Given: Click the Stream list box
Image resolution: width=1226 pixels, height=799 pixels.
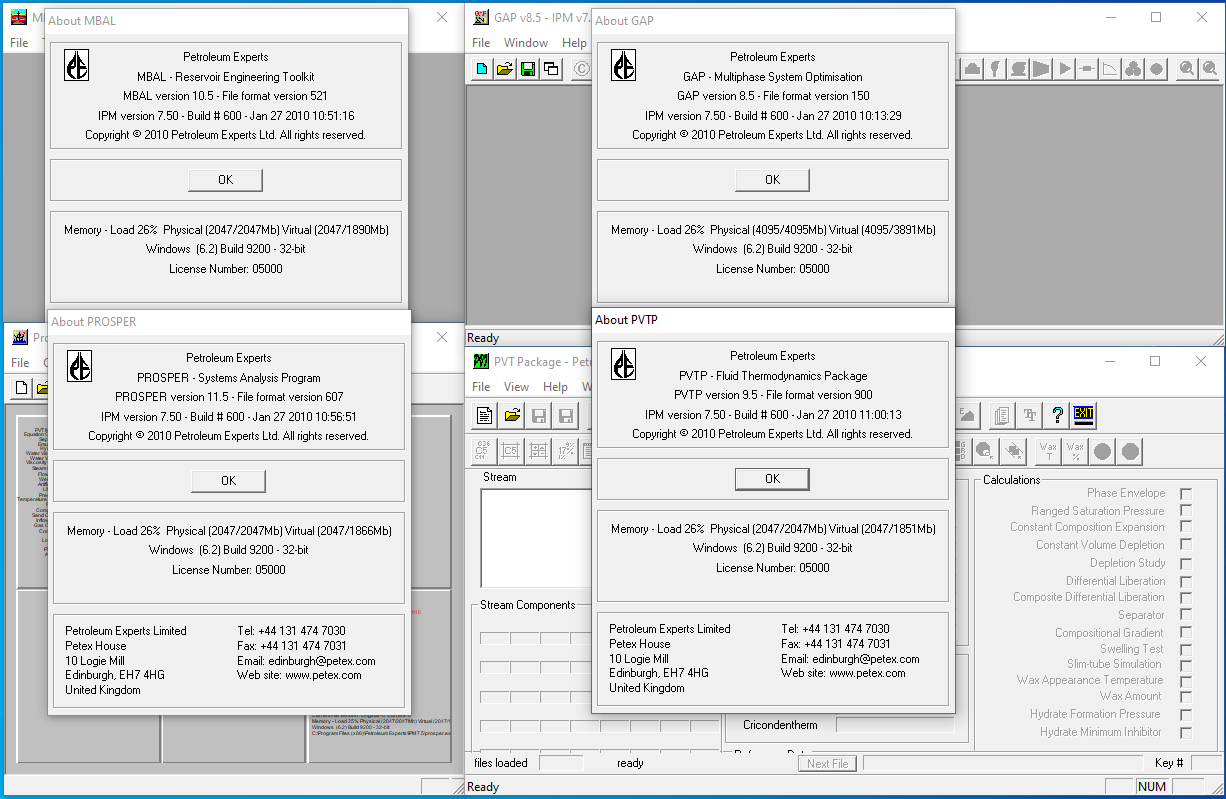Looking at the screenshot, I should click(x=536, y=538).
